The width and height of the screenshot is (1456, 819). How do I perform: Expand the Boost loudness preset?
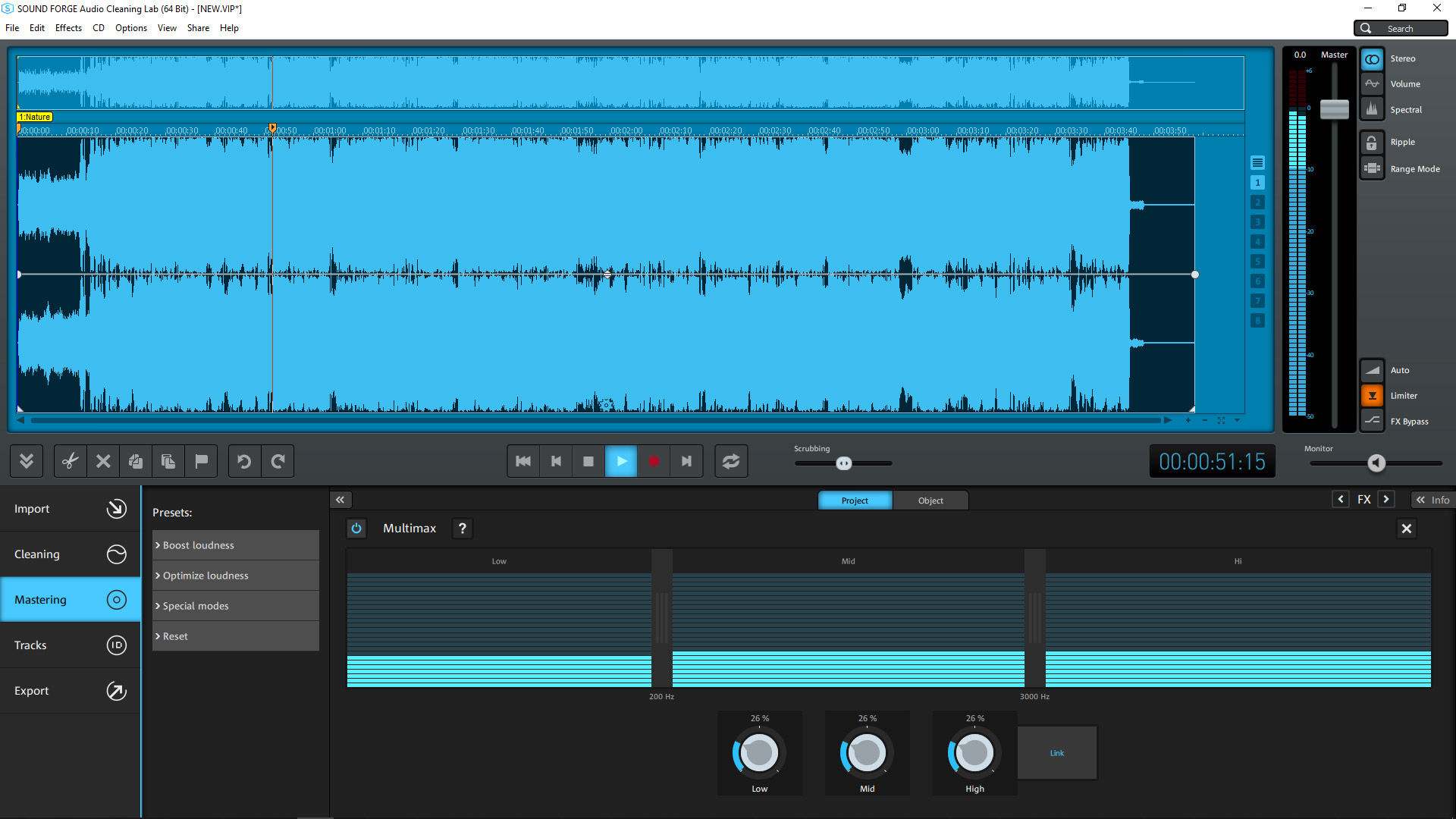pos(199,544)
